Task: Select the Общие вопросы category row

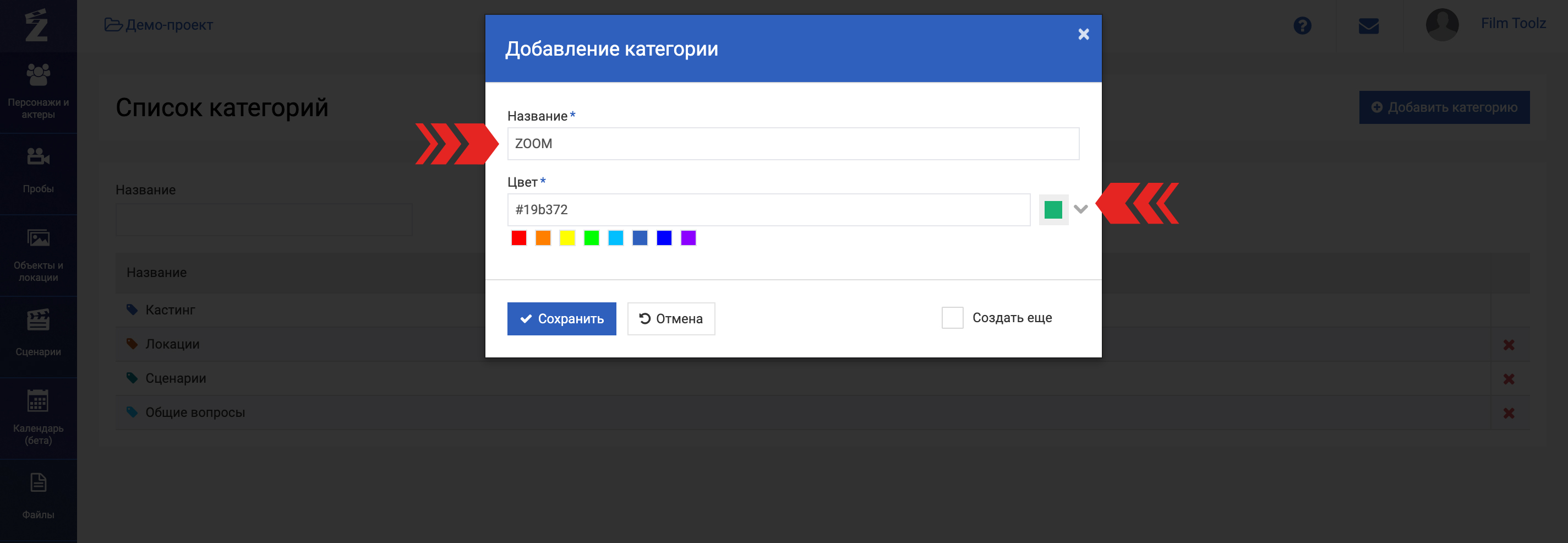Action: pos(822,412)
